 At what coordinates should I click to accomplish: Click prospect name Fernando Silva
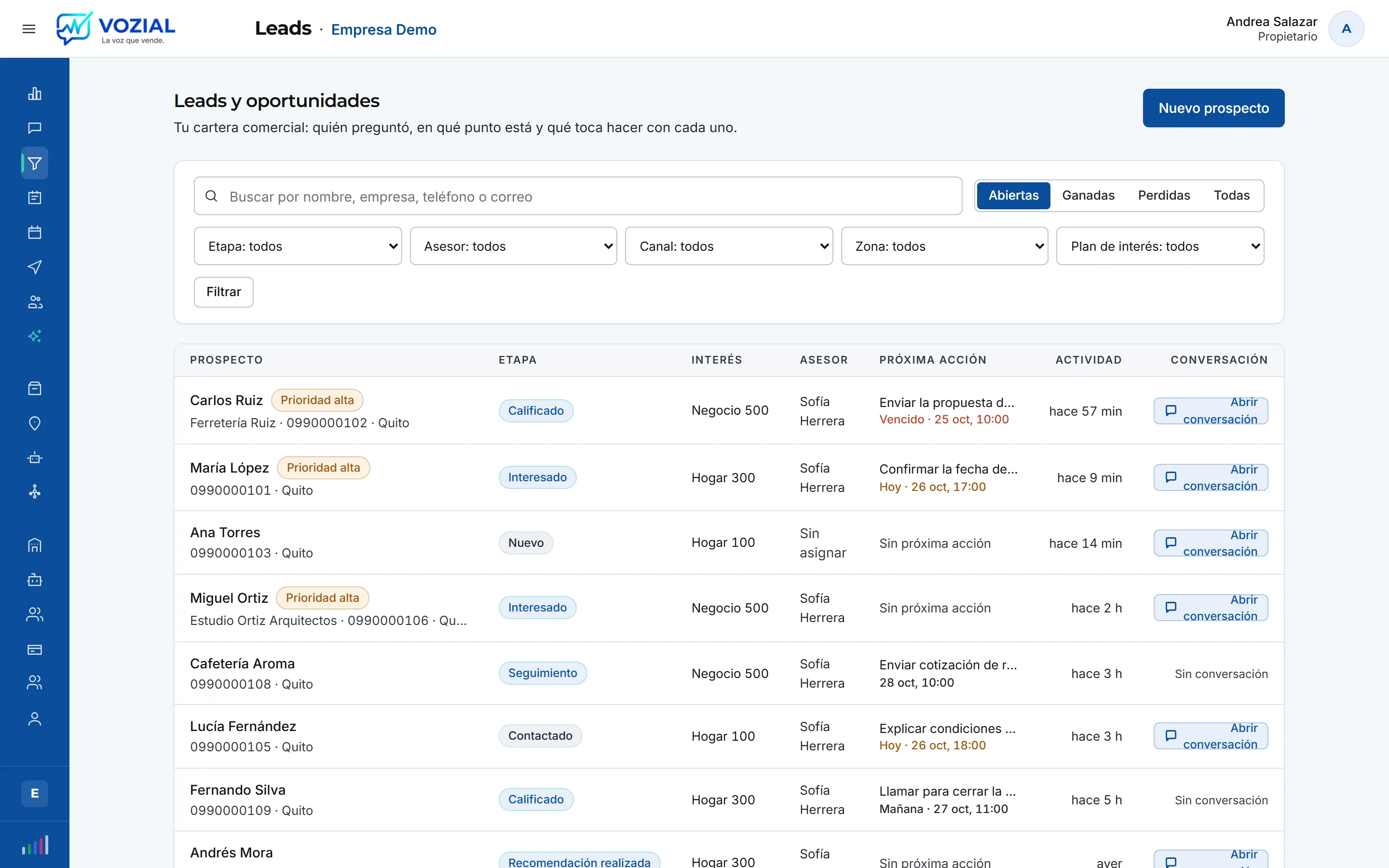(x=238, y=790)
